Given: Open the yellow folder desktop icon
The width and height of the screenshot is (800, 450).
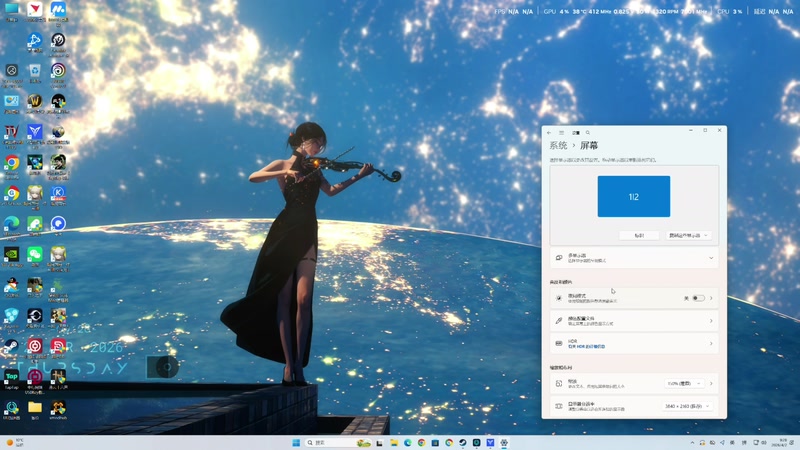Looking at the screenshot, I should pos(35,407).
